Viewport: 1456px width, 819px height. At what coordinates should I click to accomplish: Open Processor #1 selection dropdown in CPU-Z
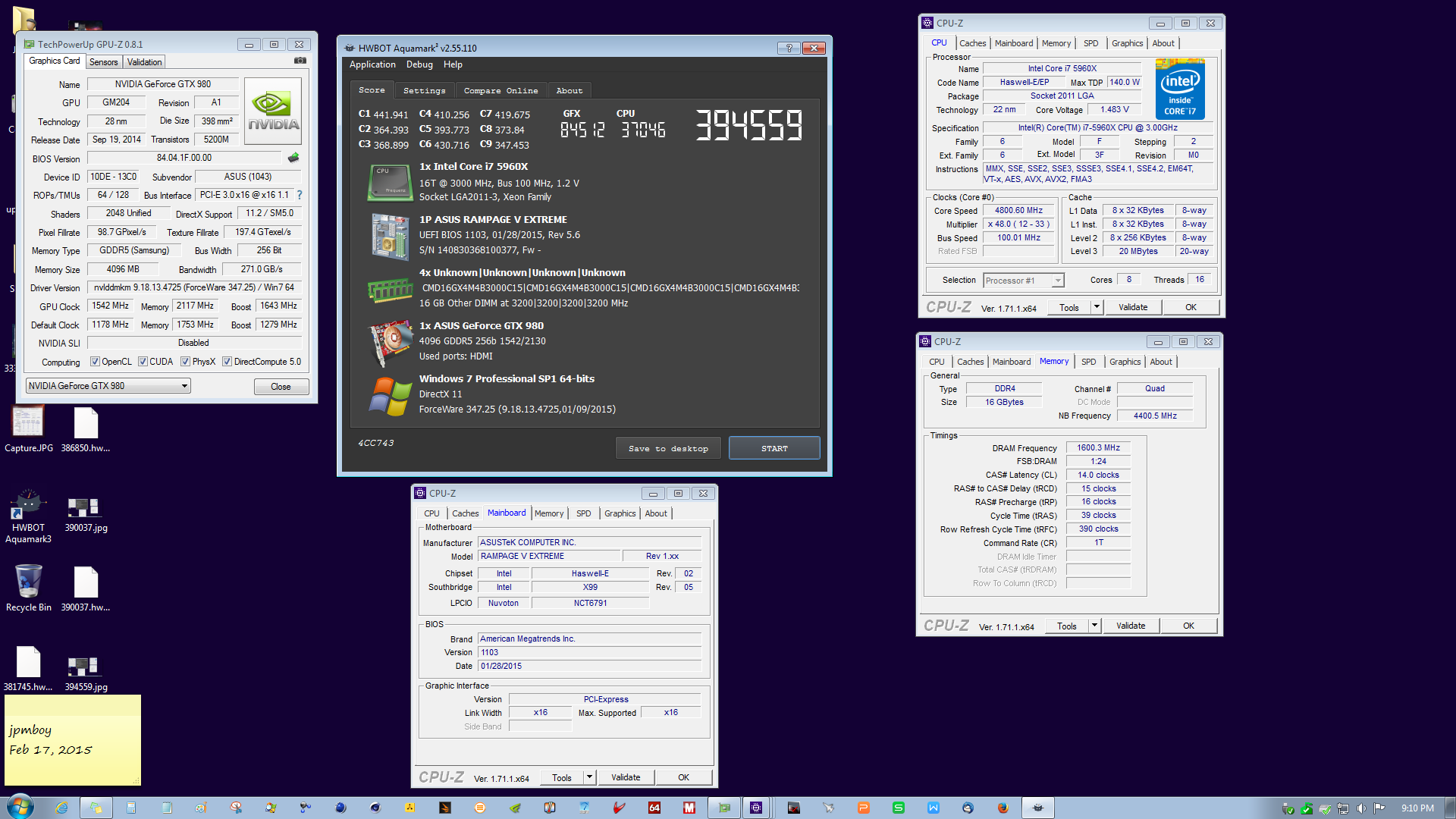[x=1023, y=281]
